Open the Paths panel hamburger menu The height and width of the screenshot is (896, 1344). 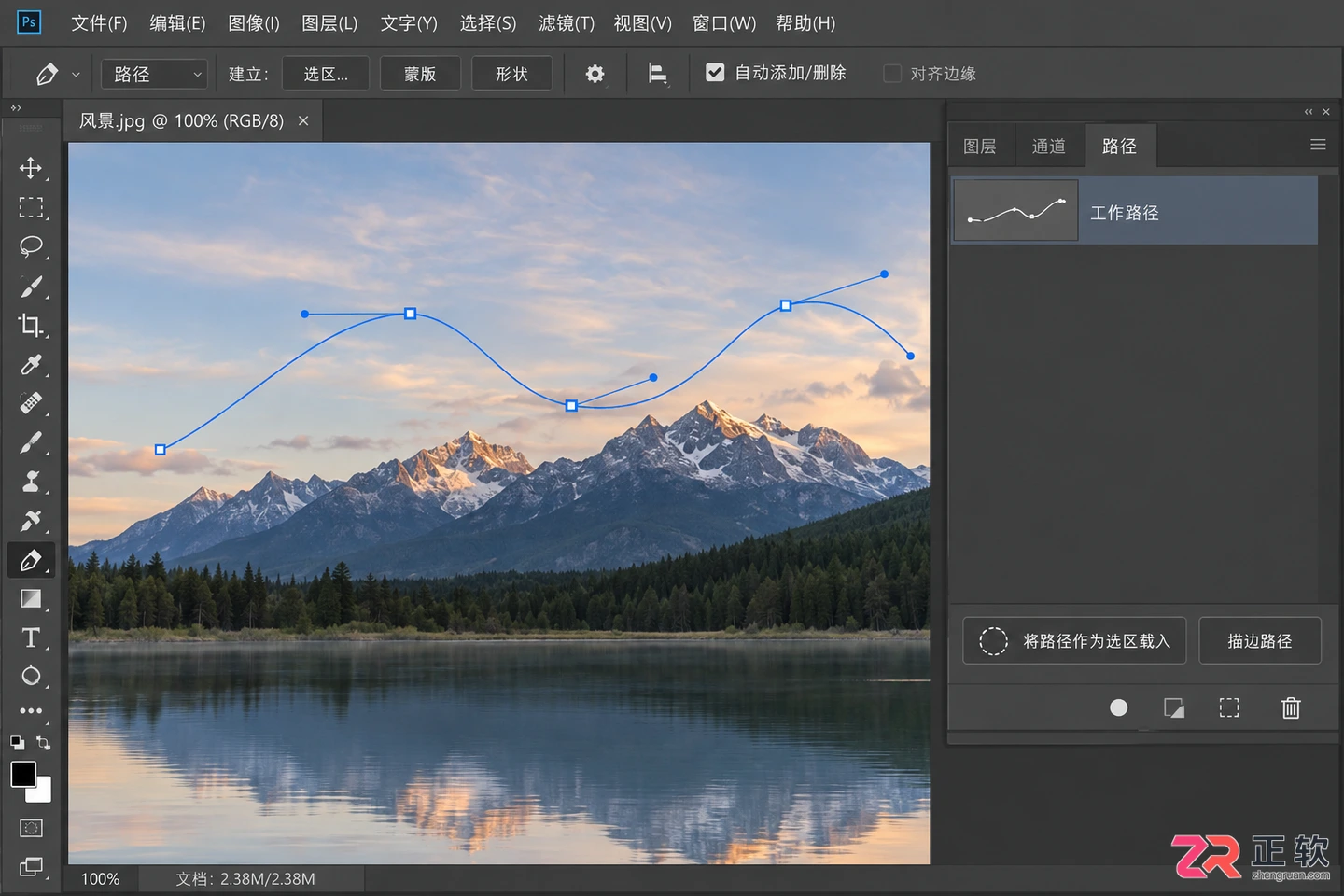(1318, 145)
